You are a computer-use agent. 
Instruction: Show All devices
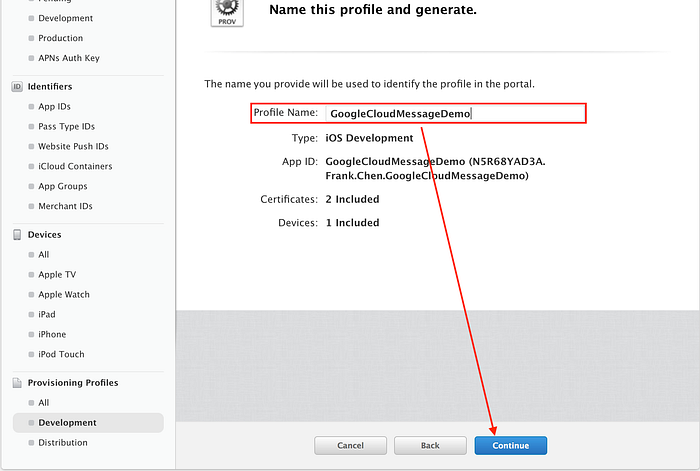[43, 254]
